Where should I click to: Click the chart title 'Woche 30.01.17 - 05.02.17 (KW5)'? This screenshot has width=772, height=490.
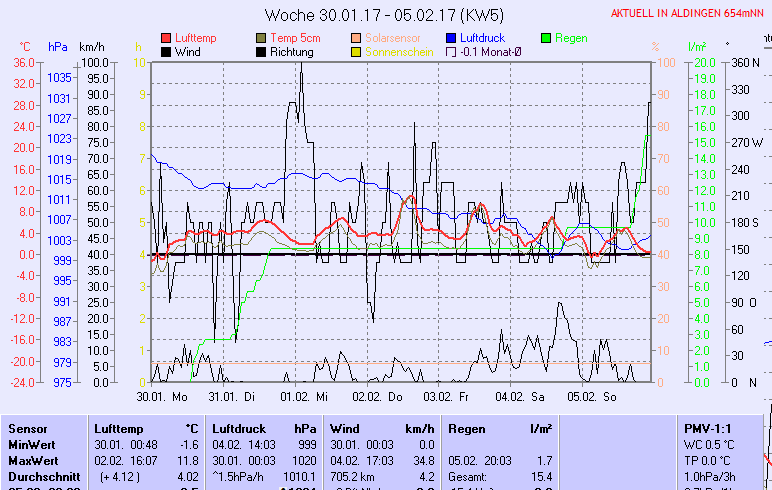(x=385, y=15)
